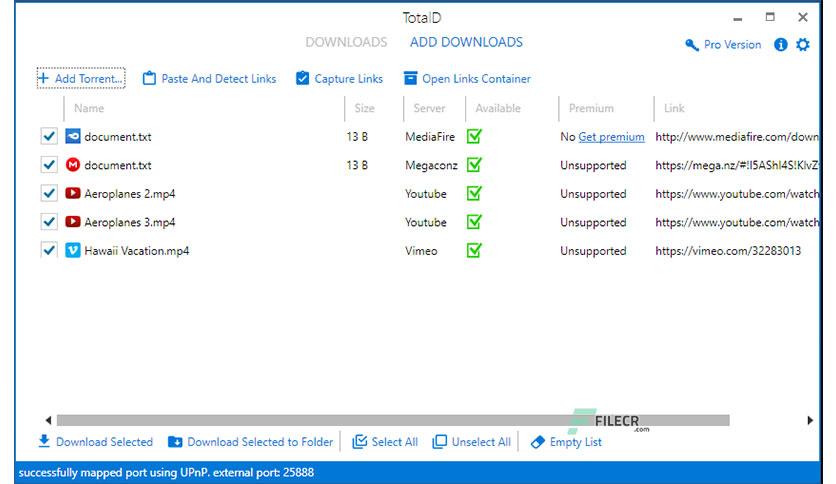Click the Open Links Container archive icon
Viewport: 836px width, 484px height.
point(411,78)
